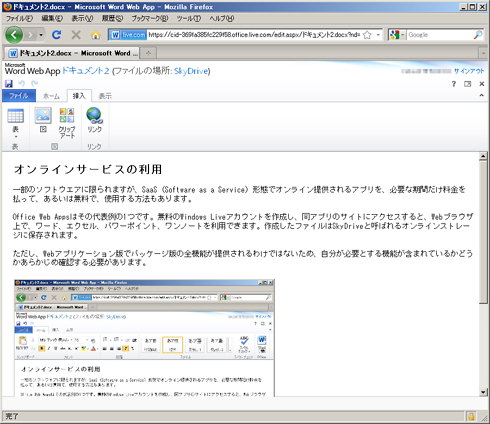Open a new browser tab with plus button
The image size is (490, 424).
click(x=148, y=53)
